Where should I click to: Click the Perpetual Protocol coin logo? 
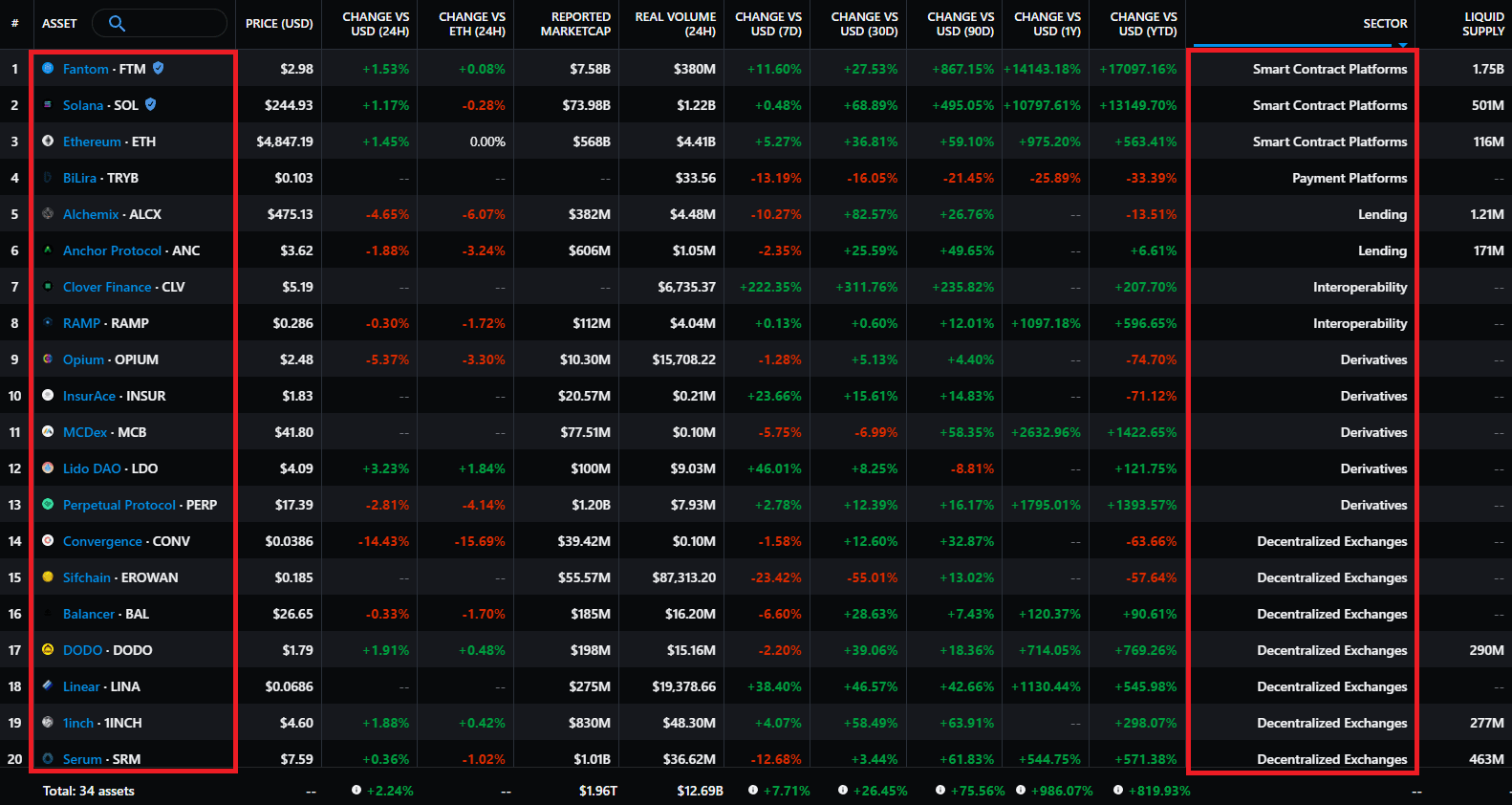coord(48,505)
